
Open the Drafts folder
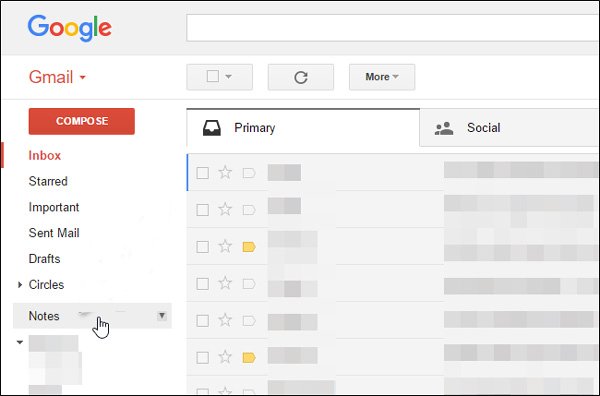coord(44,259)
